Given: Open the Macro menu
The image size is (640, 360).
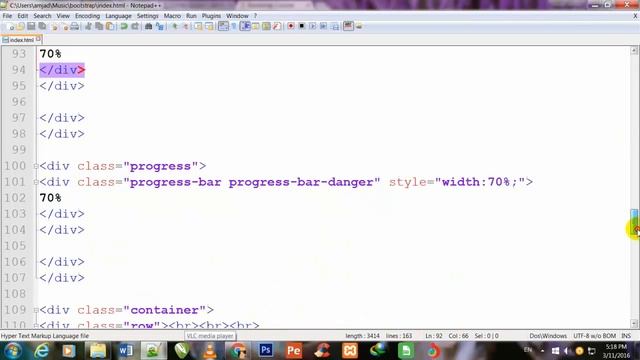Looking at the screenshot, I should [x=172, y=16].
